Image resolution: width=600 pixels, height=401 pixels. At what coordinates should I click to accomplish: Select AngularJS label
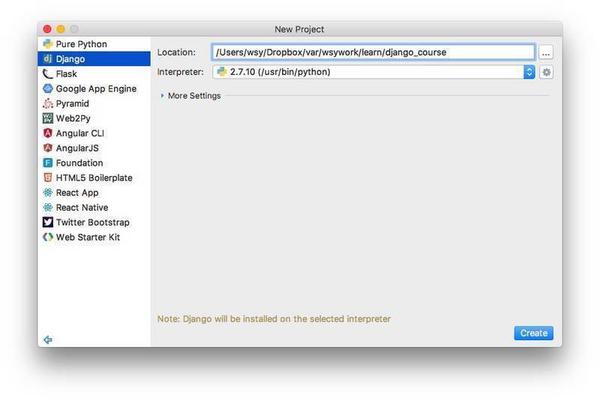[77, 148]
